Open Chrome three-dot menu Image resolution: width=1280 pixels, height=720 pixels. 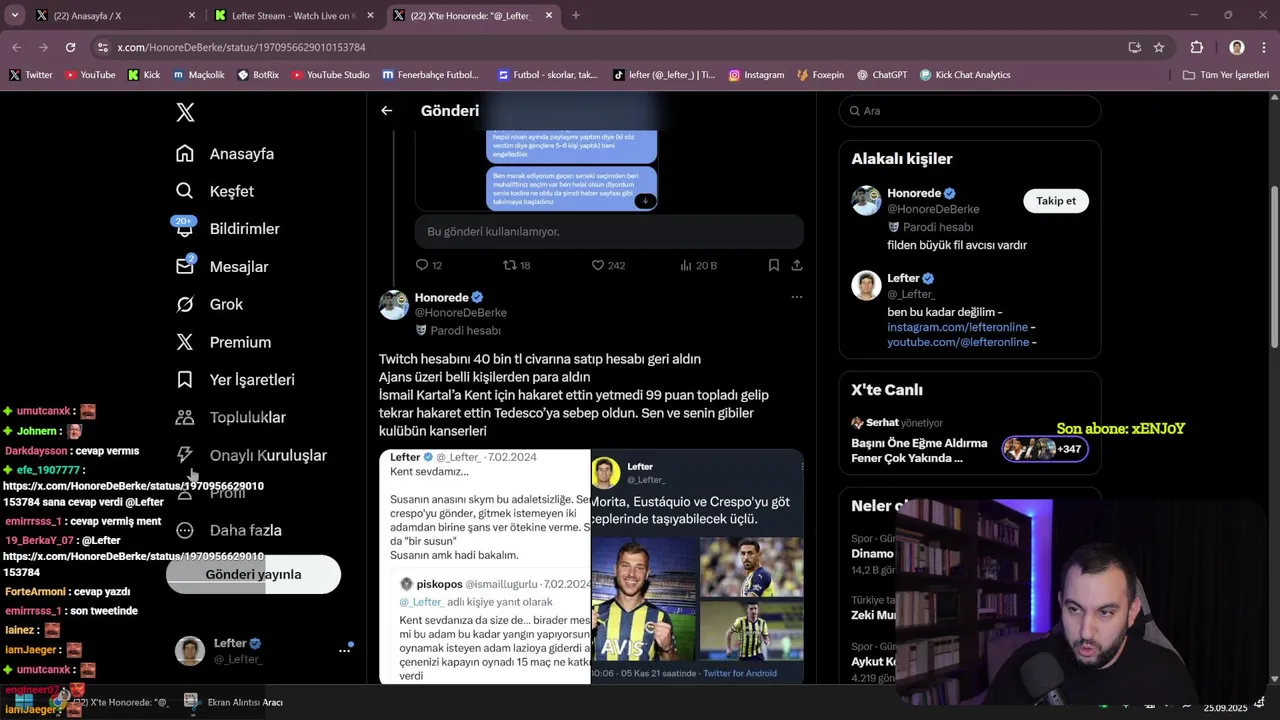coord(1263,47)
